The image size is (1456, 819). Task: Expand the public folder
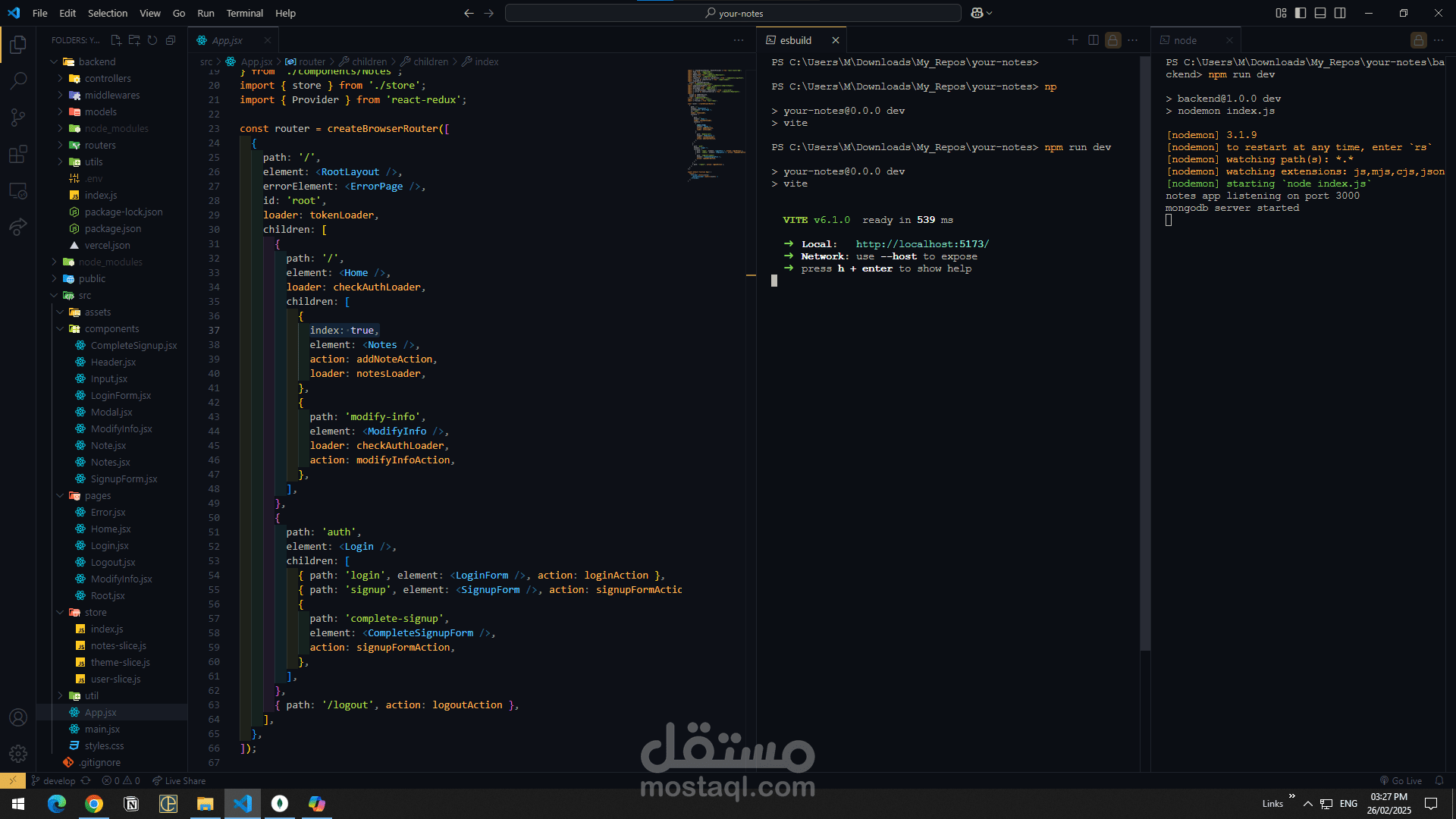[x=92, y=278]
